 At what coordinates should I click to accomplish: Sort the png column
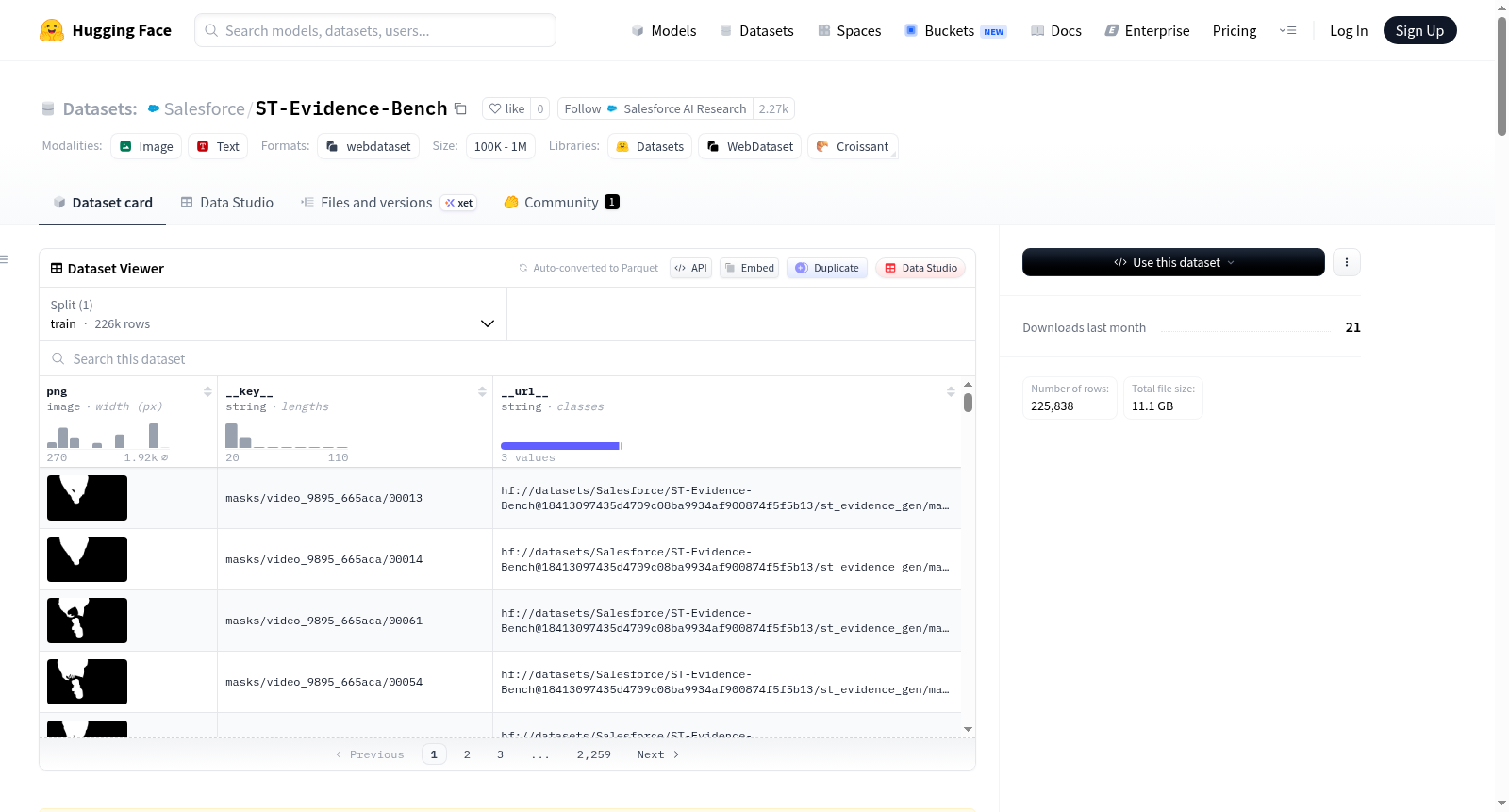[207, 391]
